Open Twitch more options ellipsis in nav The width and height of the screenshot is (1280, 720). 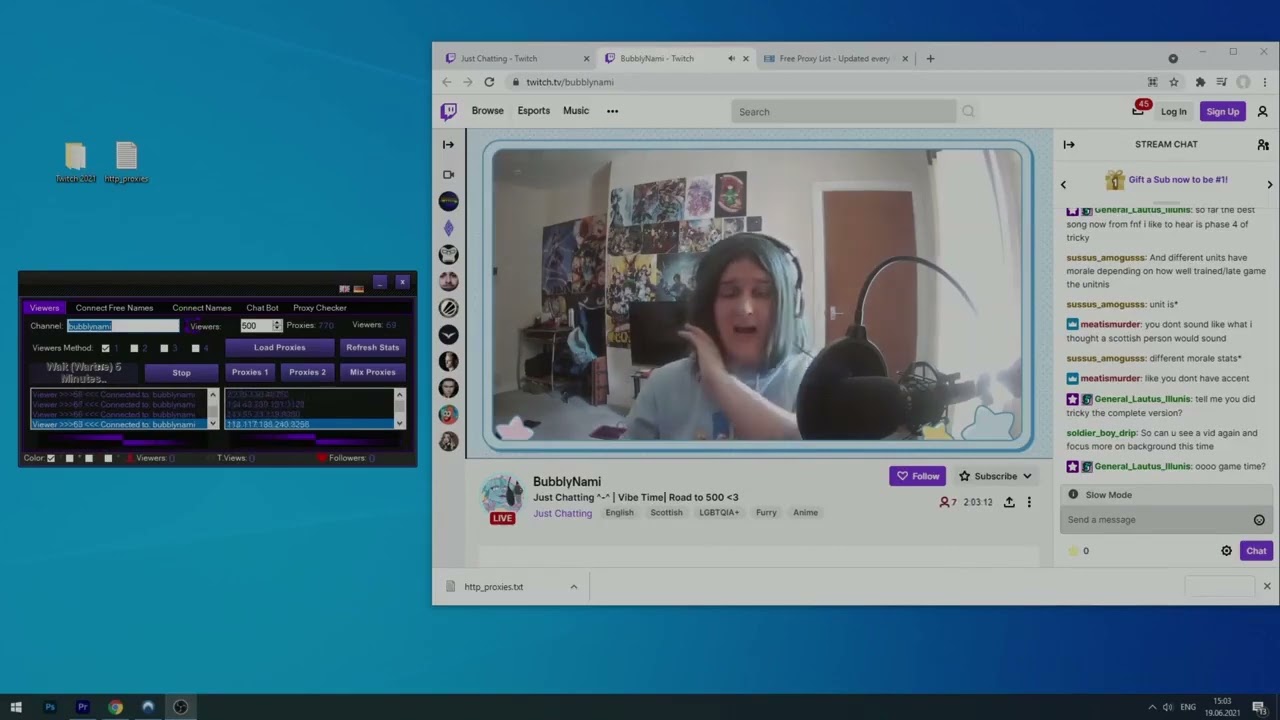(612, 111)
